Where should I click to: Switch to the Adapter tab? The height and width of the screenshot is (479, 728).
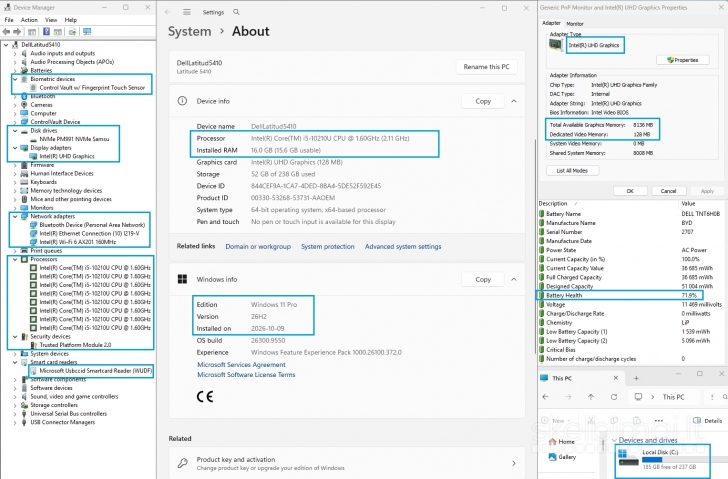[552, 23]
